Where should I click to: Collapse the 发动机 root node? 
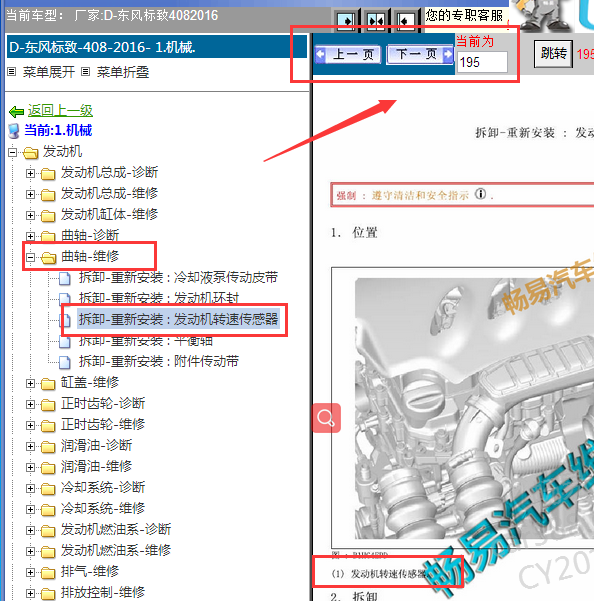point(13,153)
